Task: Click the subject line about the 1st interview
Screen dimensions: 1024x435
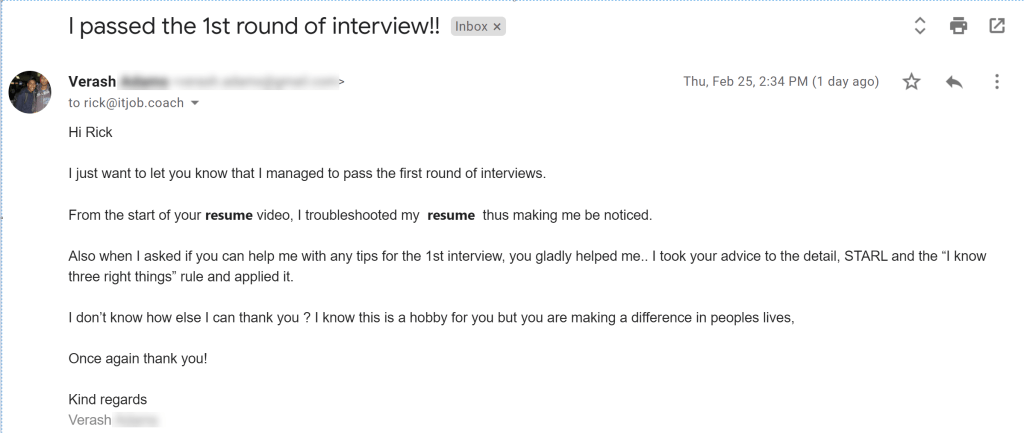Action: tap(253, 27)
